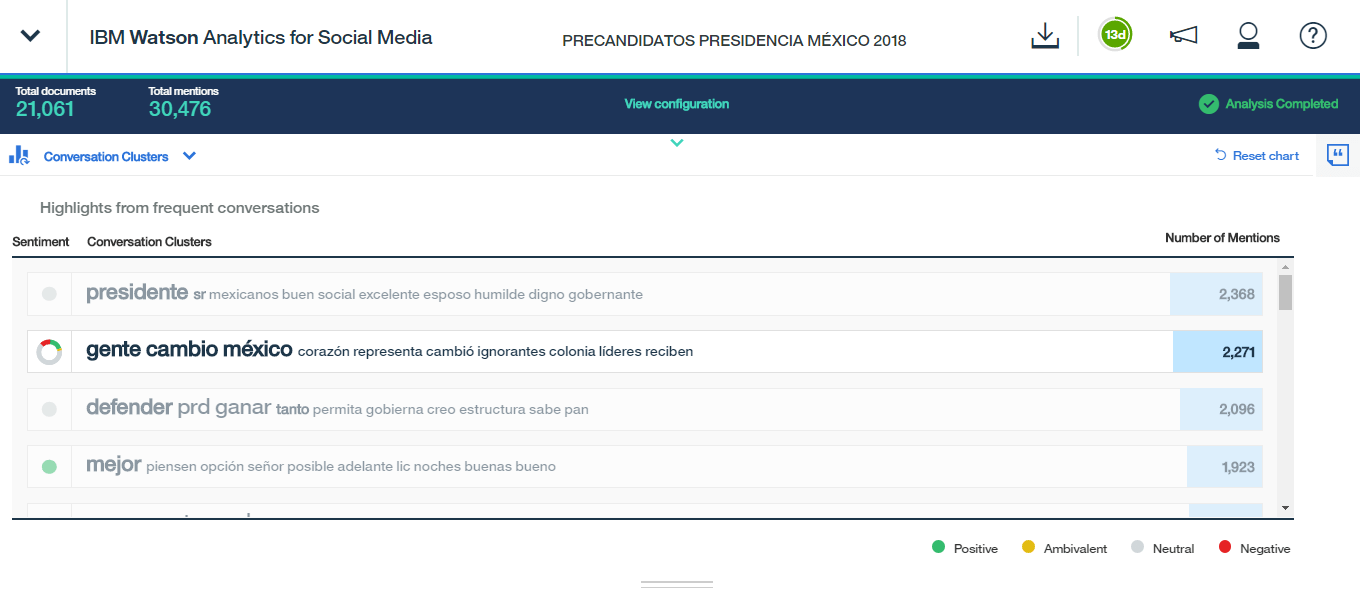Image resolution: width=1360 pixels, height=590 pixels.
Task: Click Reset chart button
Action: coord(1257,156)
